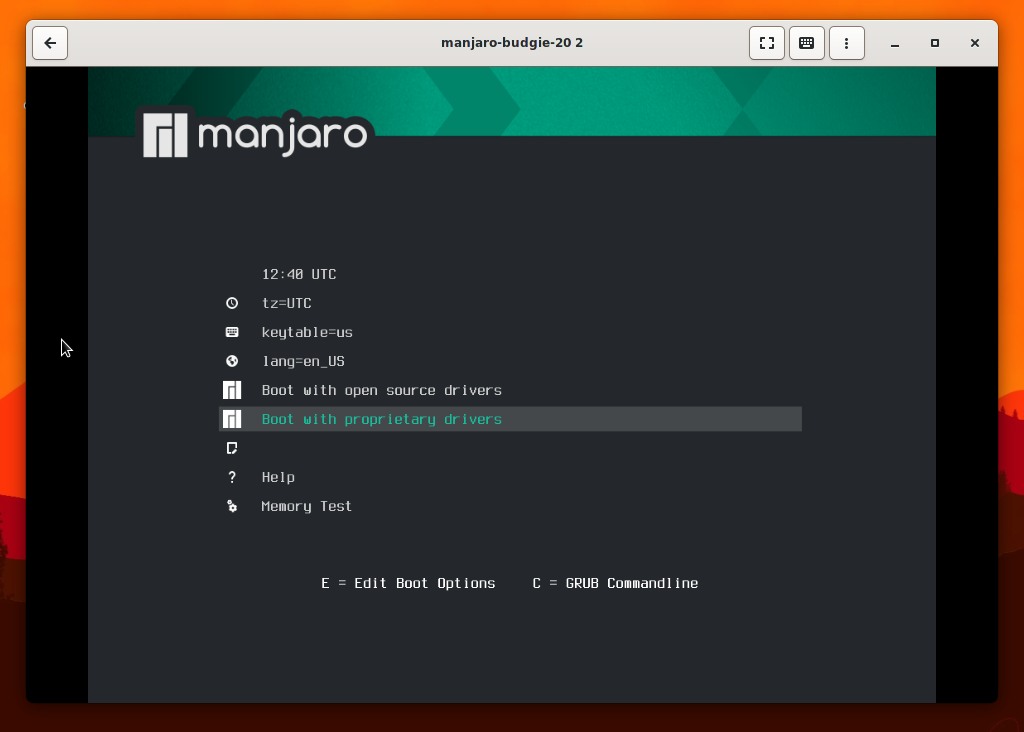Viewport: 1024px width, 732px height.
Task: Click the keyboard icon beside keytable=us
Action: click(232, 332)
